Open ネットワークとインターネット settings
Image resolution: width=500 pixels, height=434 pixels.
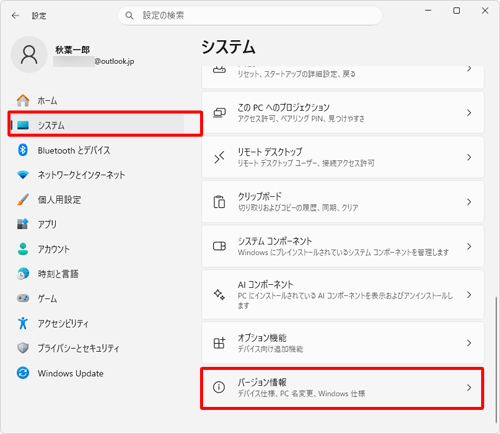97,175
